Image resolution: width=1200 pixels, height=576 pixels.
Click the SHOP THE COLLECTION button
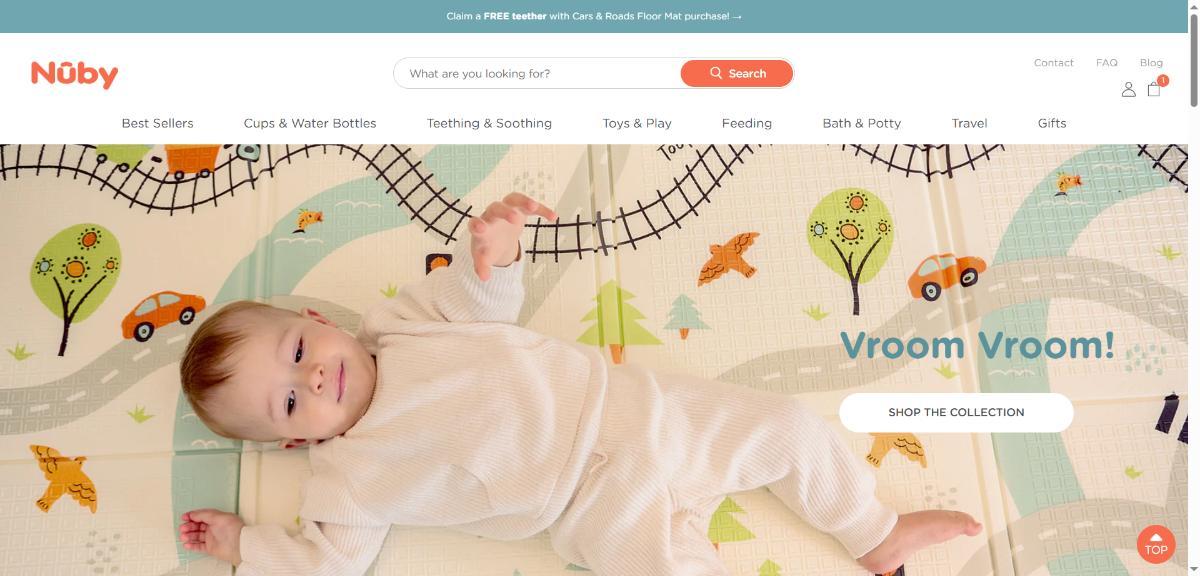956,412
